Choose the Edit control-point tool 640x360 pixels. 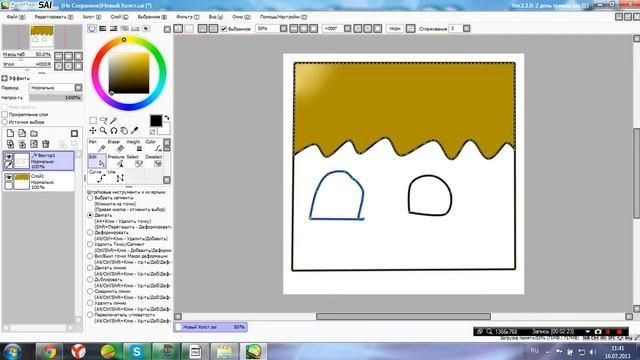tap(97, 161)
